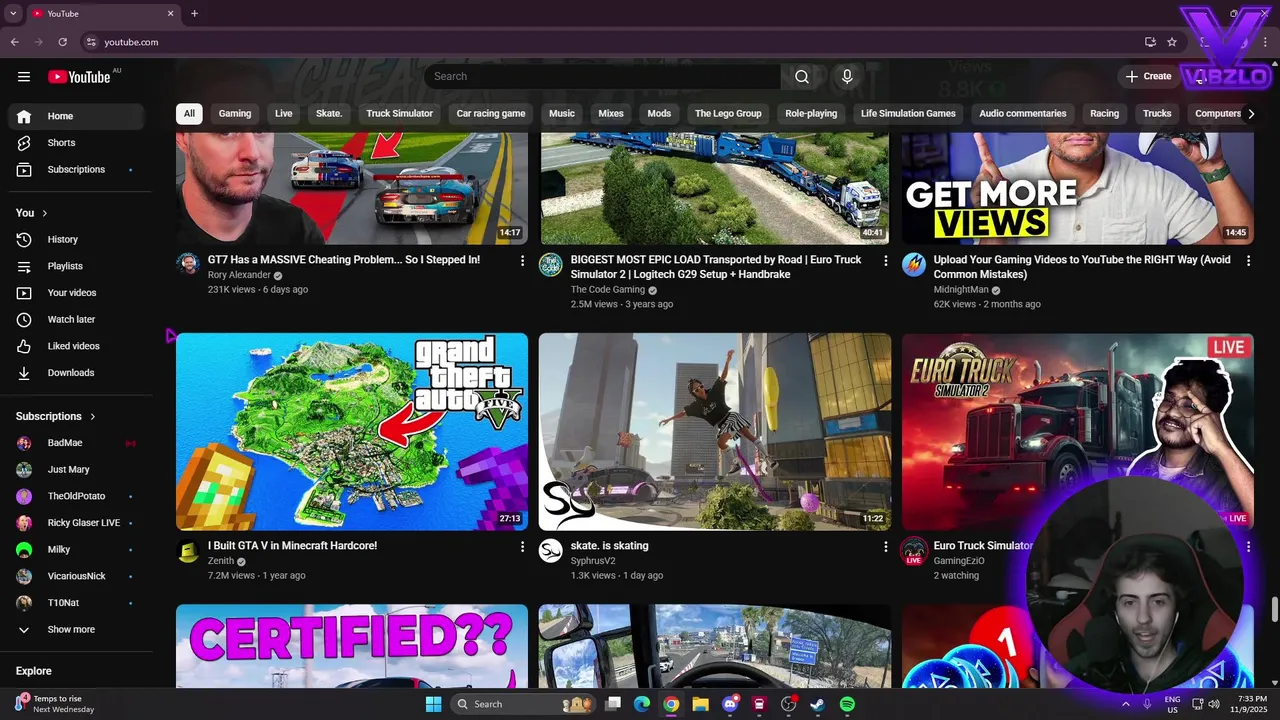This screenshot has width=1280, height=720.
Task: Open Subscriptions in the sidebar
Action: (76, 170)
